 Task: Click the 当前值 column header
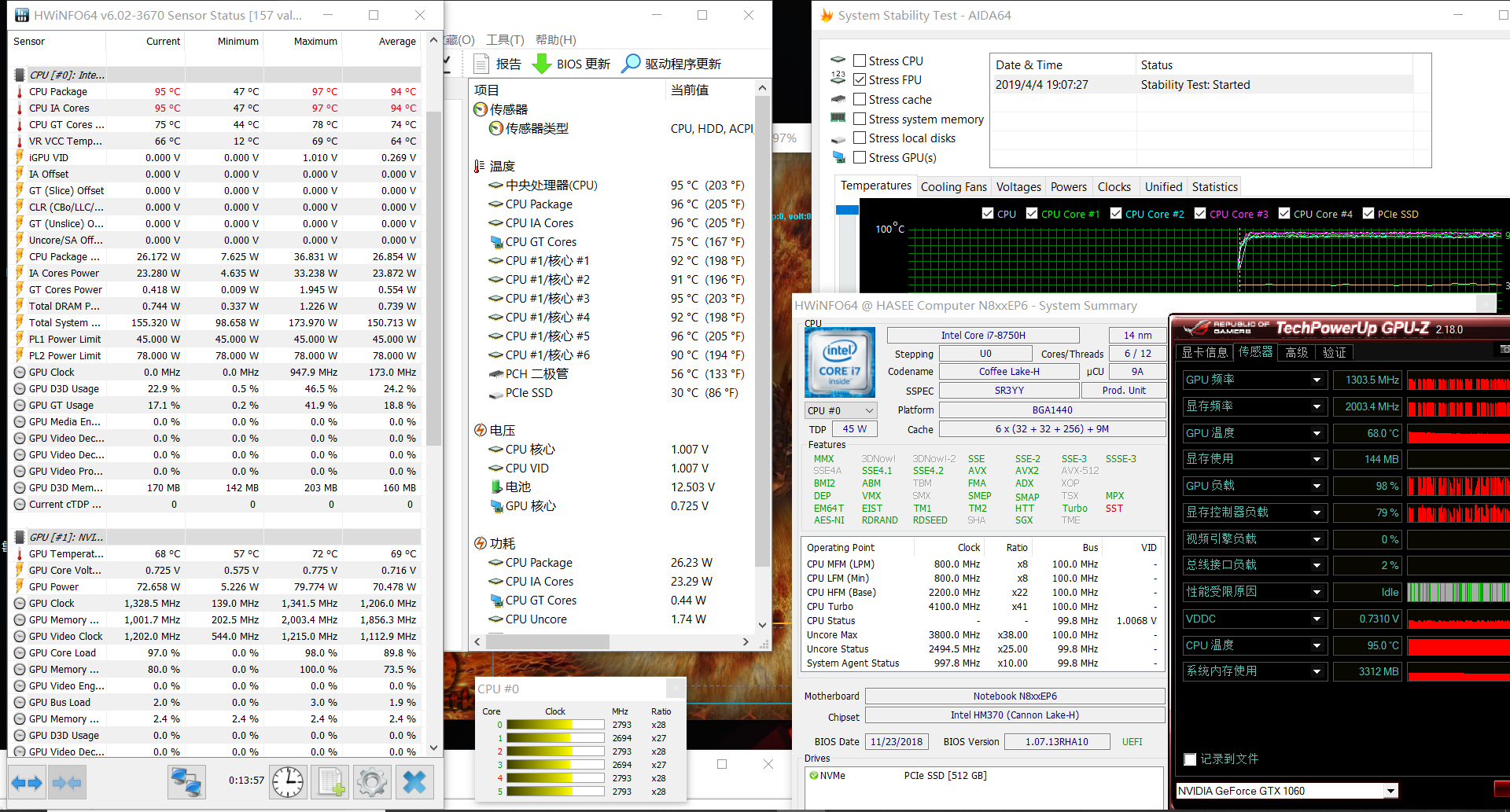(x=710, y=90)
